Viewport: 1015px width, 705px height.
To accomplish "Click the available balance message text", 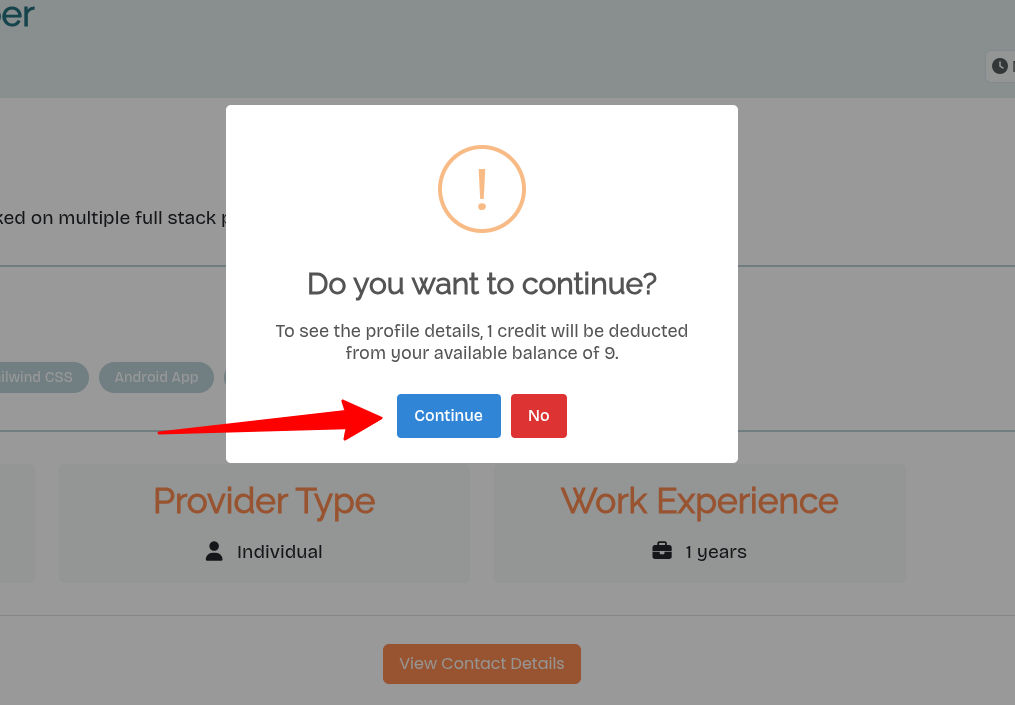I will [x=481, y=342].
